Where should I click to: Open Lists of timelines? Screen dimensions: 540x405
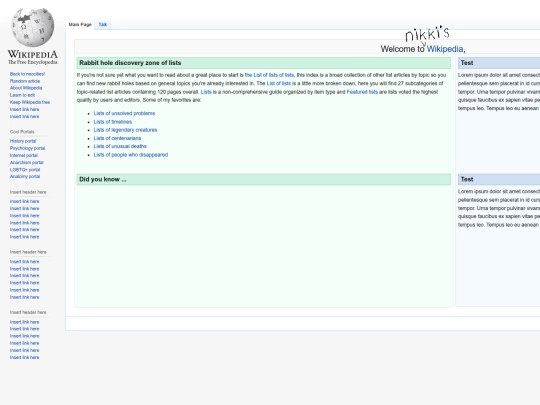113,122
